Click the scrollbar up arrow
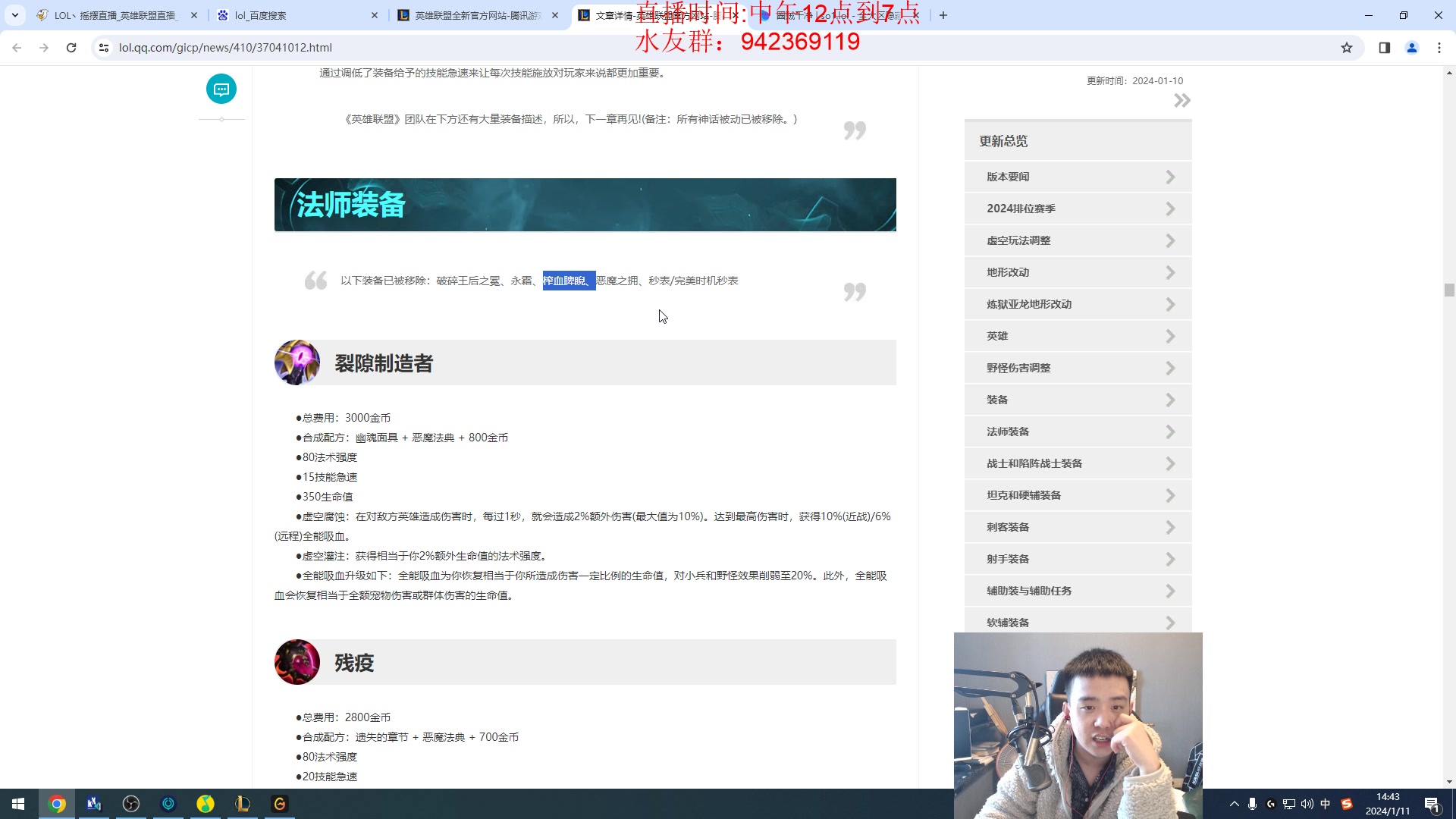Viewport: 1456px width, 819px height. [x=1449, y=74]
